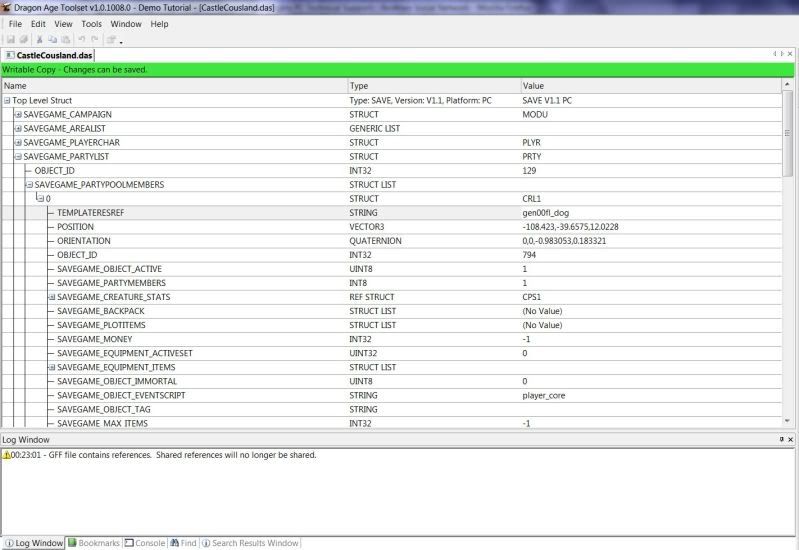Click the Save All toolbar icon
799x550 pixels.
(24, 39)
